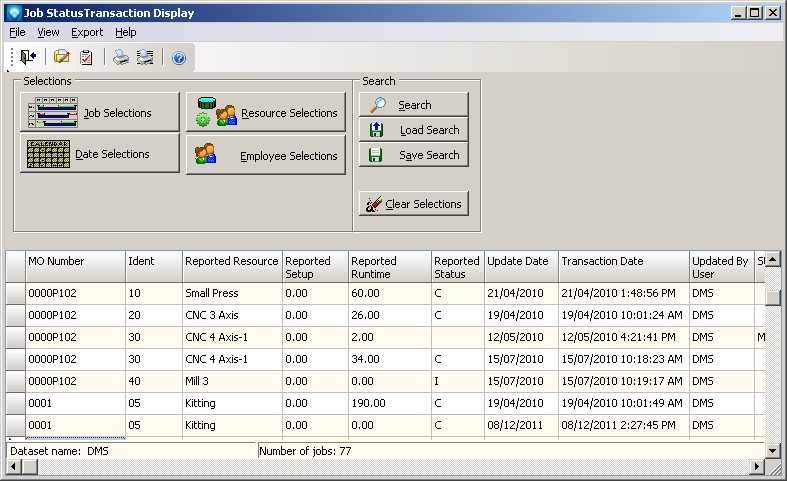Open the File menu
Image resolution: width=787 pixels, height=481 pixels.
pyautogui.click(x=17, y=32)
